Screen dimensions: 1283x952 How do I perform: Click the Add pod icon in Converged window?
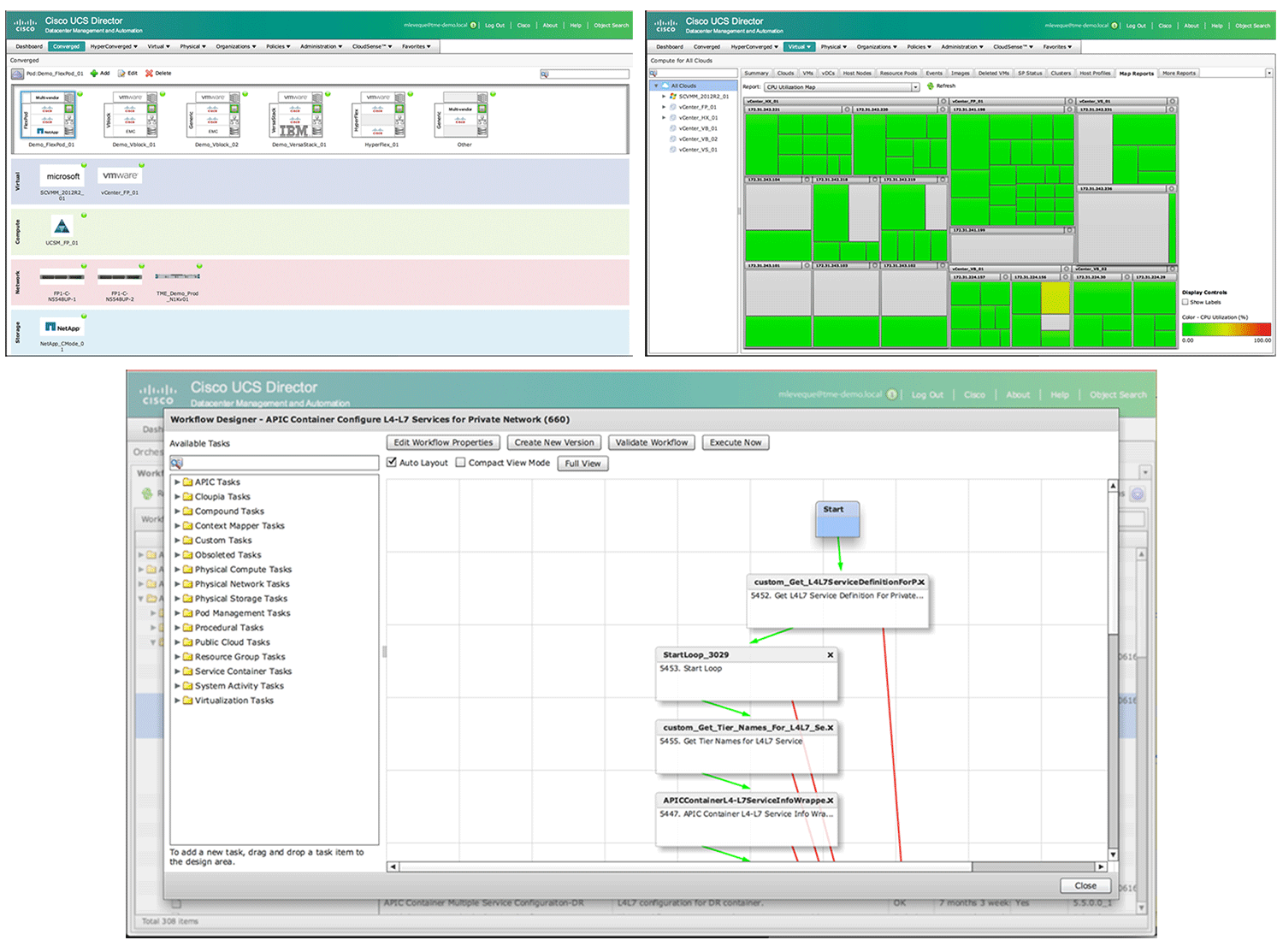point(94,74)
